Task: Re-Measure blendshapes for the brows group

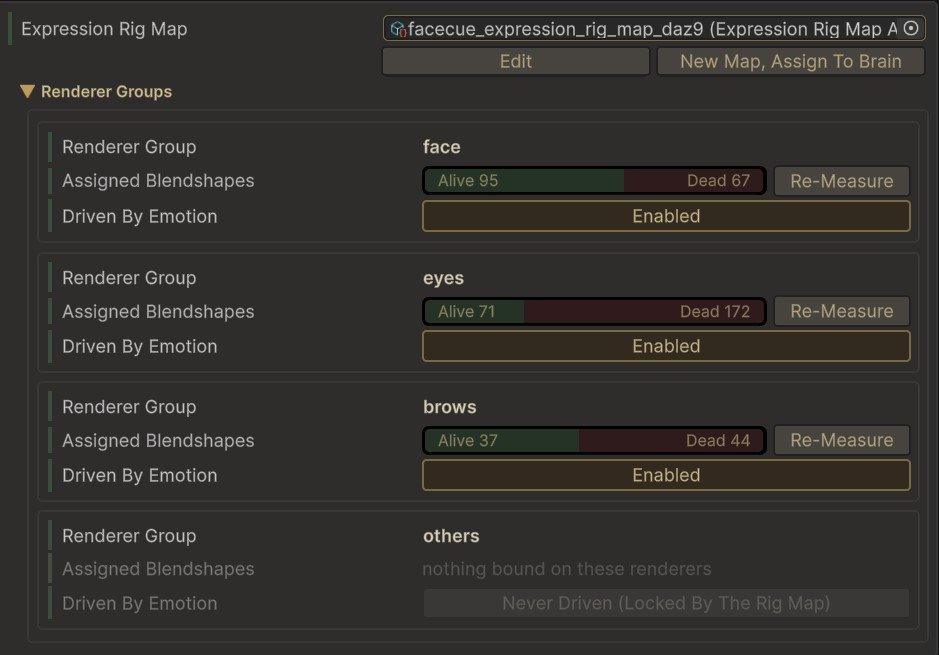Action: 841,440
